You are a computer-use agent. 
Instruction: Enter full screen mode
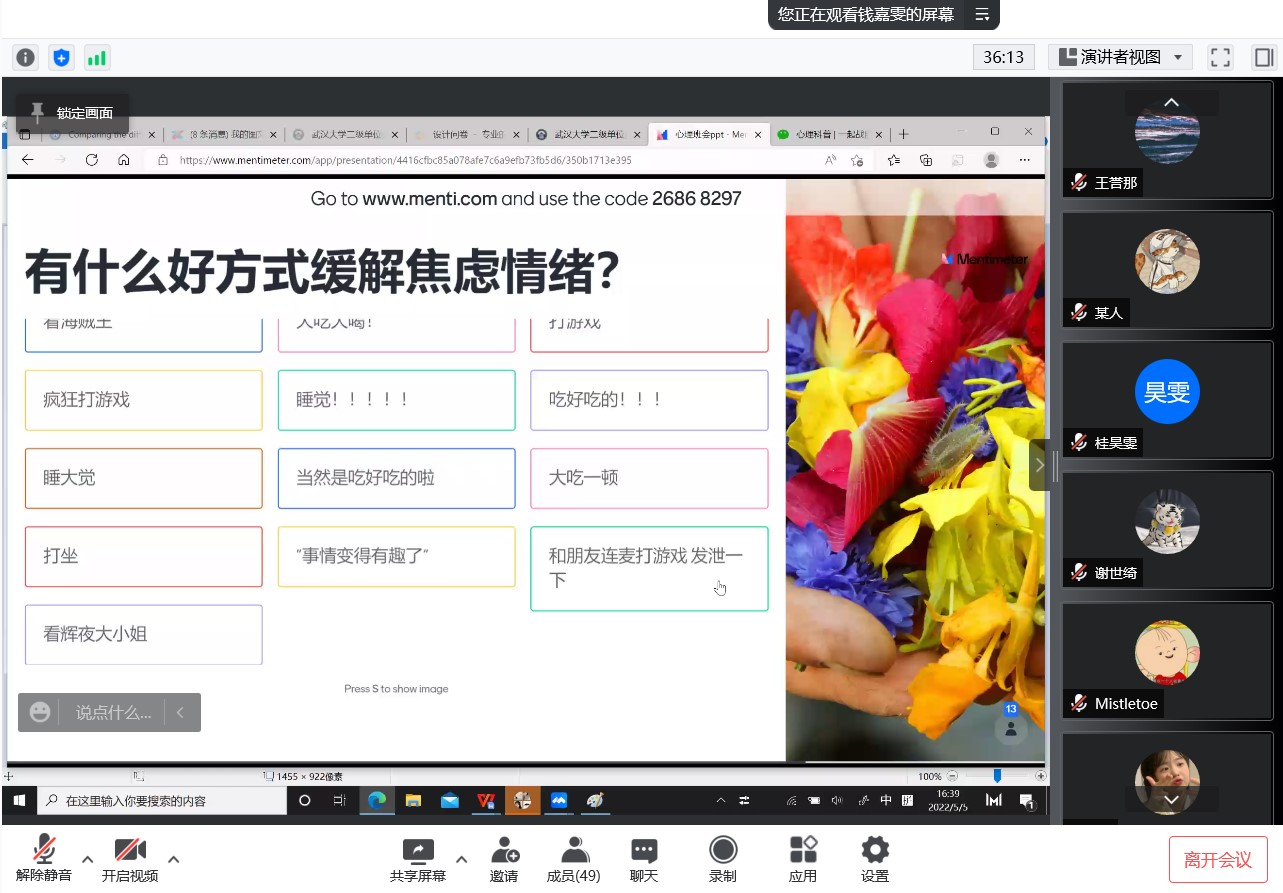(x=1220, y=57)
